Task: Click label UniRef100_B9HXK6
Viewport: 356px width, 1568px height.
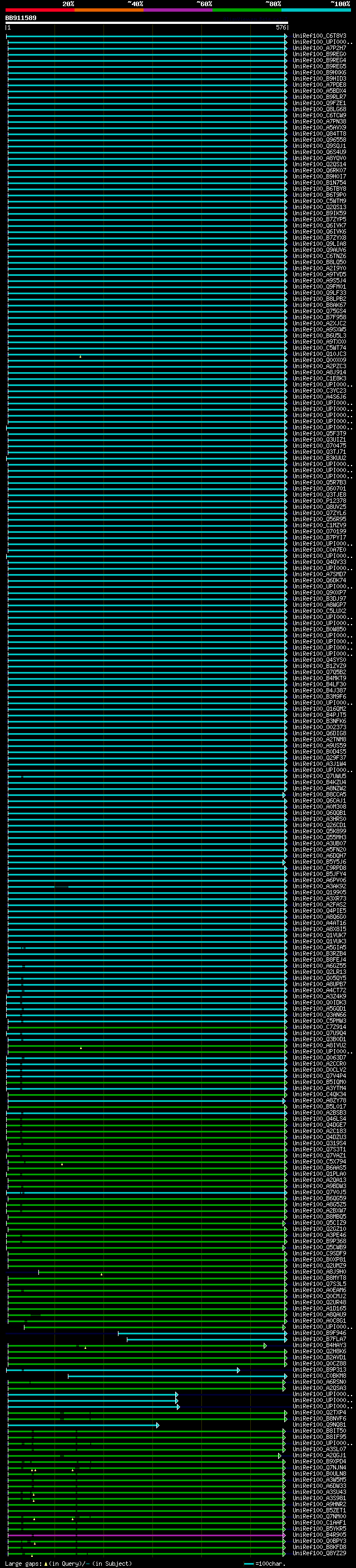Action: (x=319, y=72)
